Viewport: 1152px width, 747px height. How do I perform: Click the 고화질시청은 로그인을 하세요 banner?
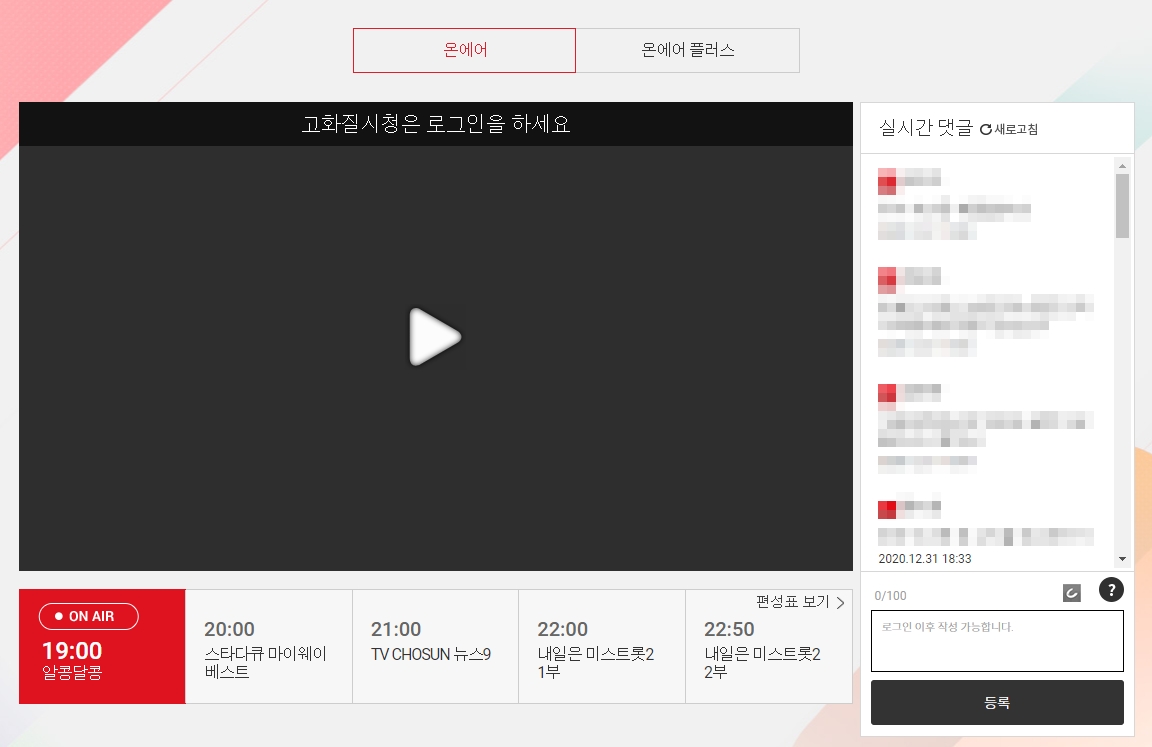(436, 123)
